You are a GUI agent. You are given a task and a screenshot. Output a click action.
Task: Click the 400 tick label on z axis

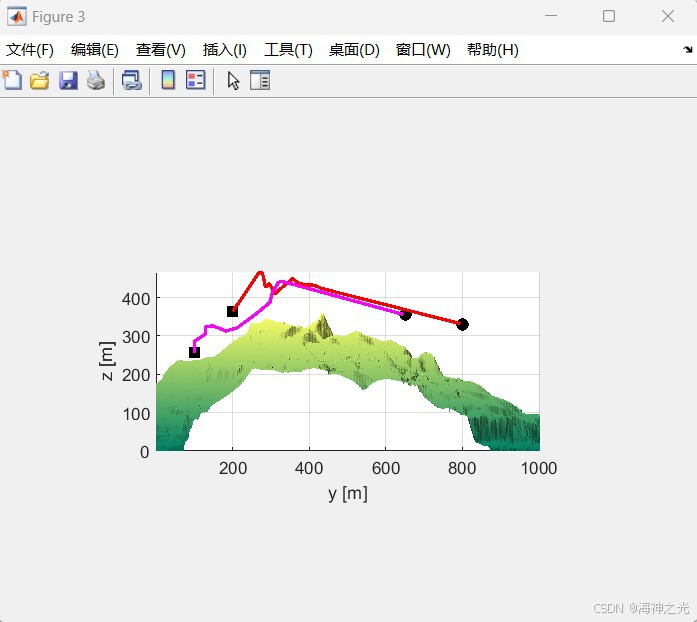click(136, 299)
